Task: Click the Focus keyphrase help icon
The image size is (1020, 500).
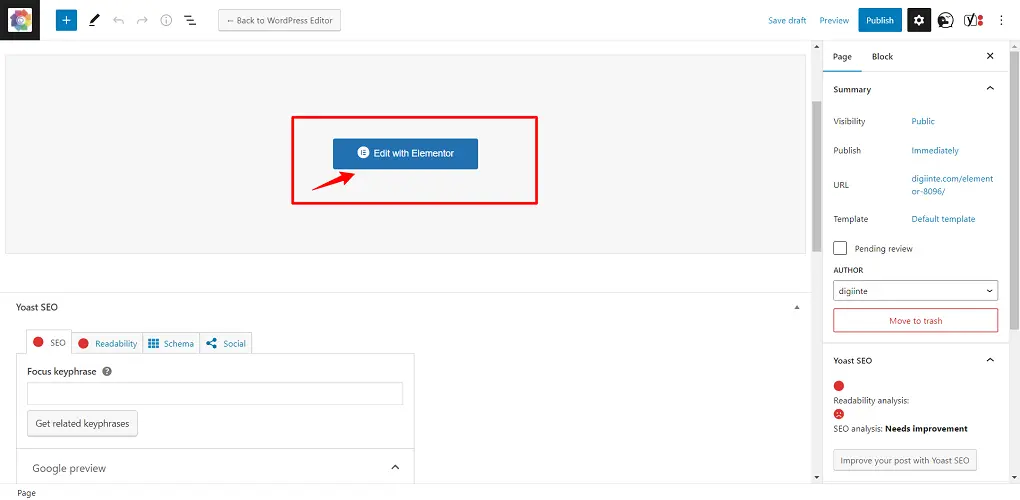Action: click(107, 372)
